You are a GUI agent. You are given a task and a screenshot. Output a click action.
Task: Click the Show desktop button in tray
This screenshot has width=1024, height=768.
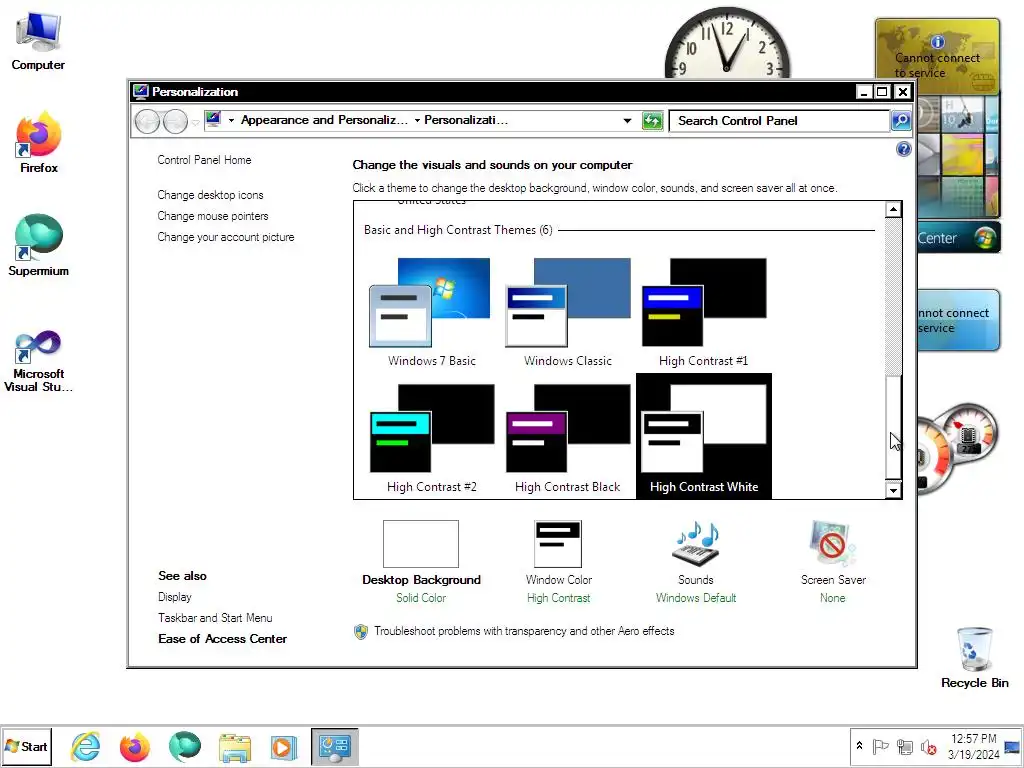(x=1012, y=746)
